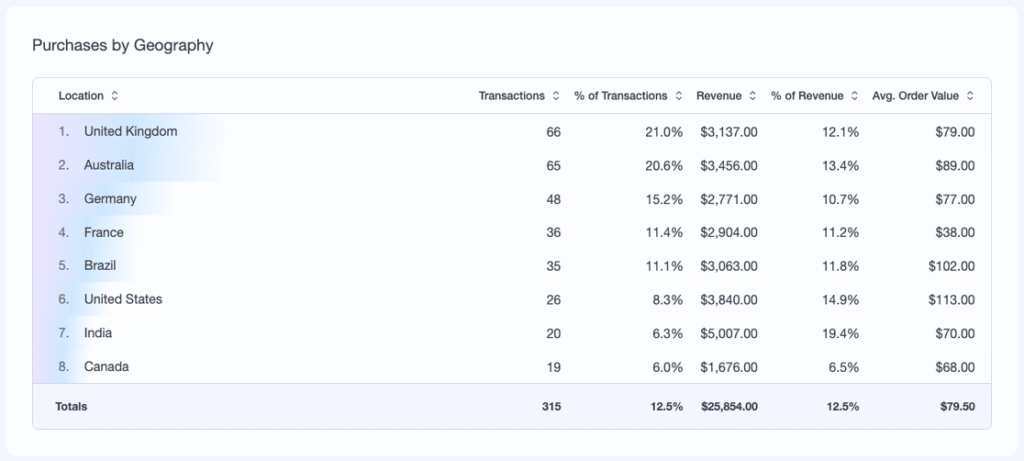Click United States transactions value 26
The width and height of the screenshot is (1024, 461).
(553, 300)
